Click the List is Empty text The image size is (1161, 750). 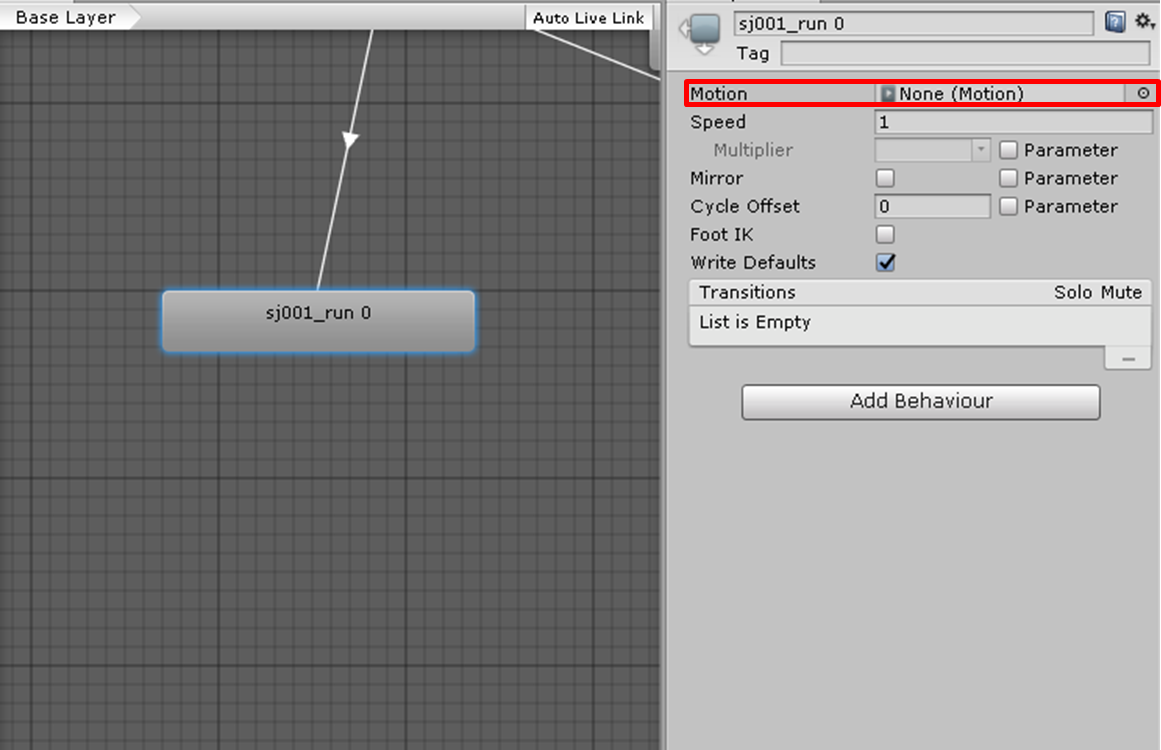tap(755, 322)
